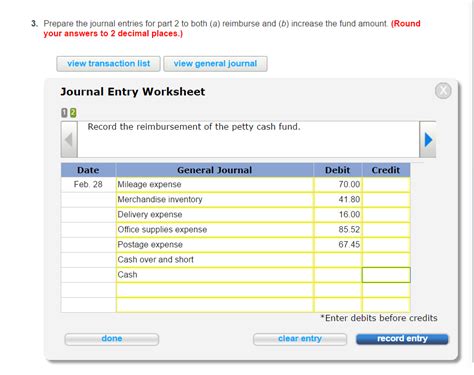Select the Delivery expense account cell
Screen dimensions: 474x375
215,214
